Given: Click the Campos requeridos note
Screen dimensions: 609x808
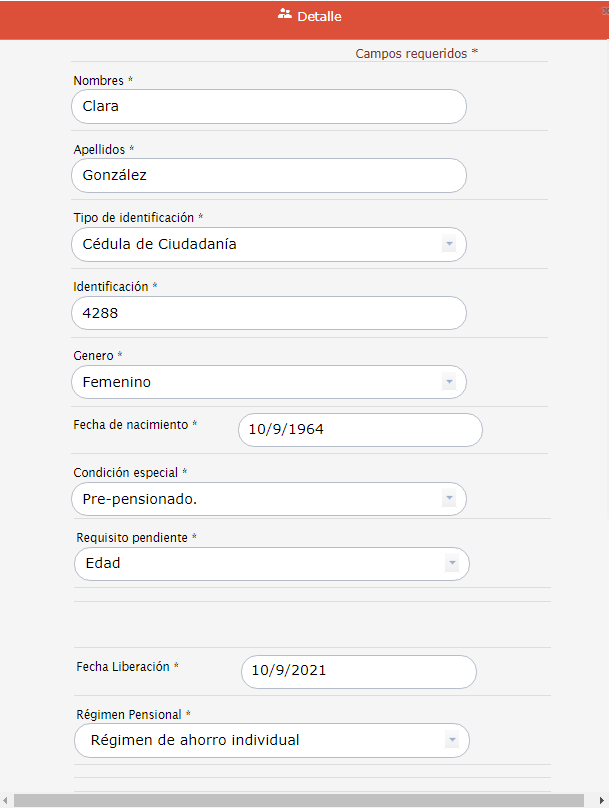Looking at the screenshot, I should coord(416,54).
